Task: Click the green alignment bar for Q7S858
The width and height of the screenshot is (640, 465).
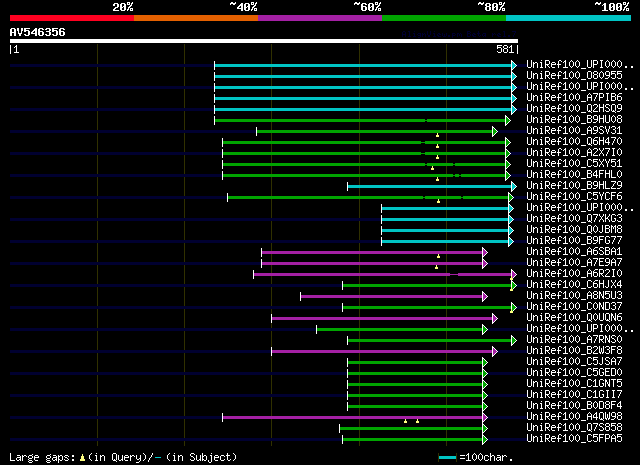Action: coord(411,429)
